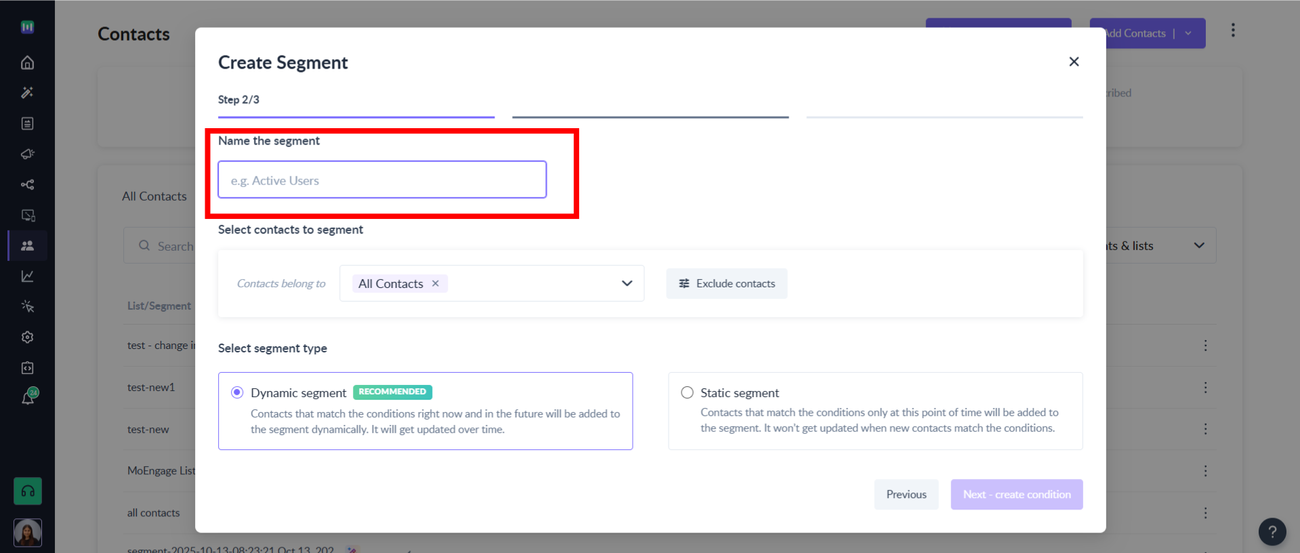Open the magic wand sidebar icon
This screenshot has width=1300, height=553.
pos(27,93)
